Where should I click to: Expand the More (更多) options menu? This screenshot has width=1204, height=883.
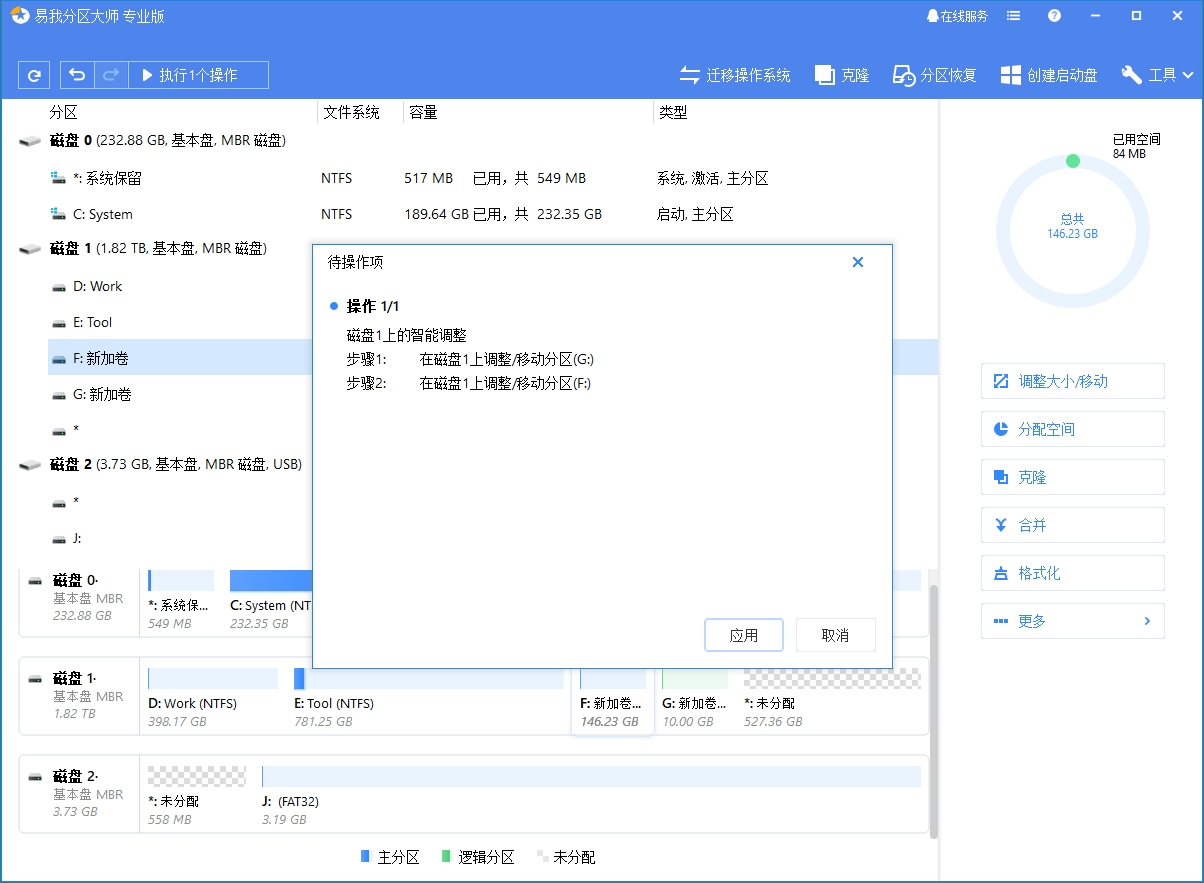coord(1072,621)
